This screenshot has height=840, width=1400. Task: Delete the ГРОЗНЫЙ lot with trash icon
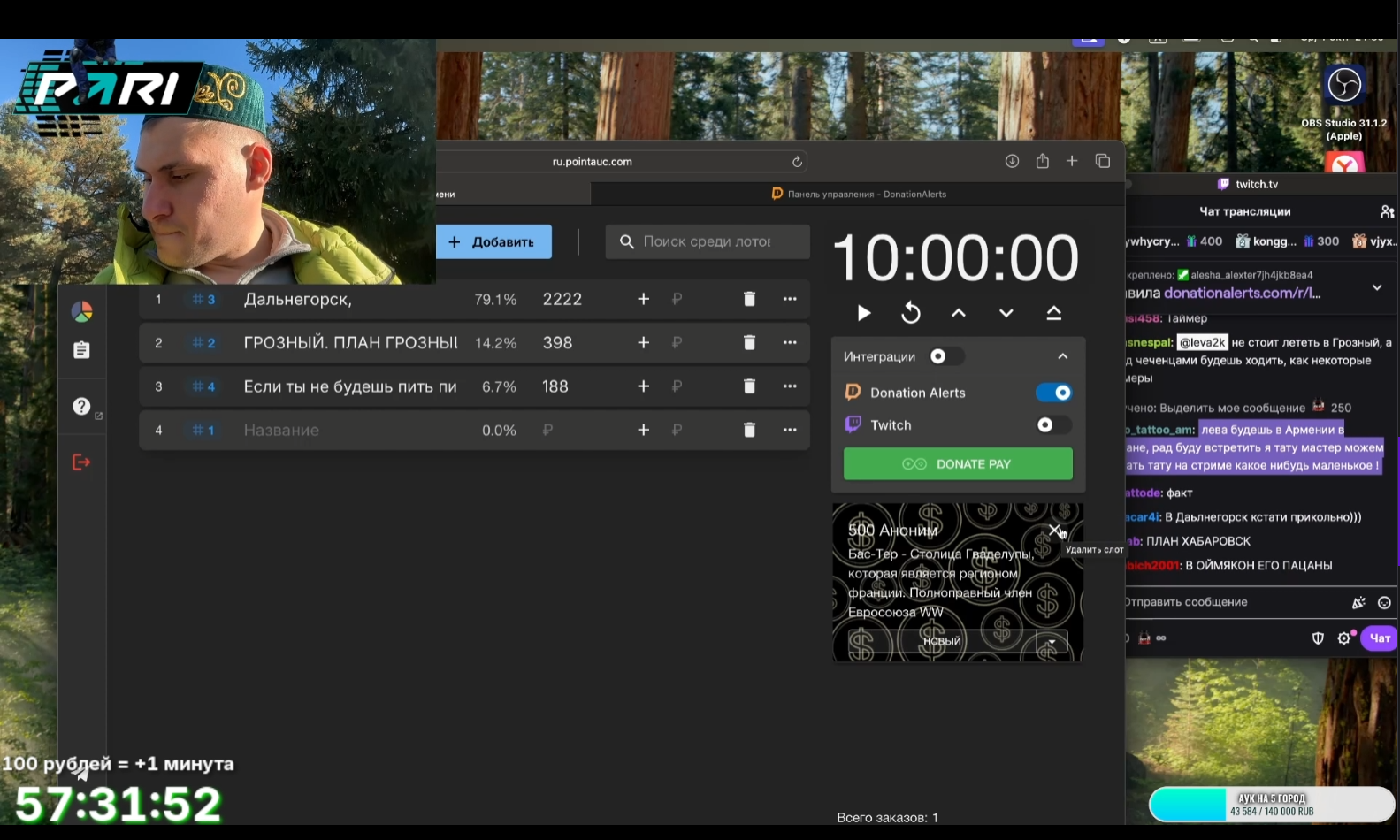coord(749,342)
